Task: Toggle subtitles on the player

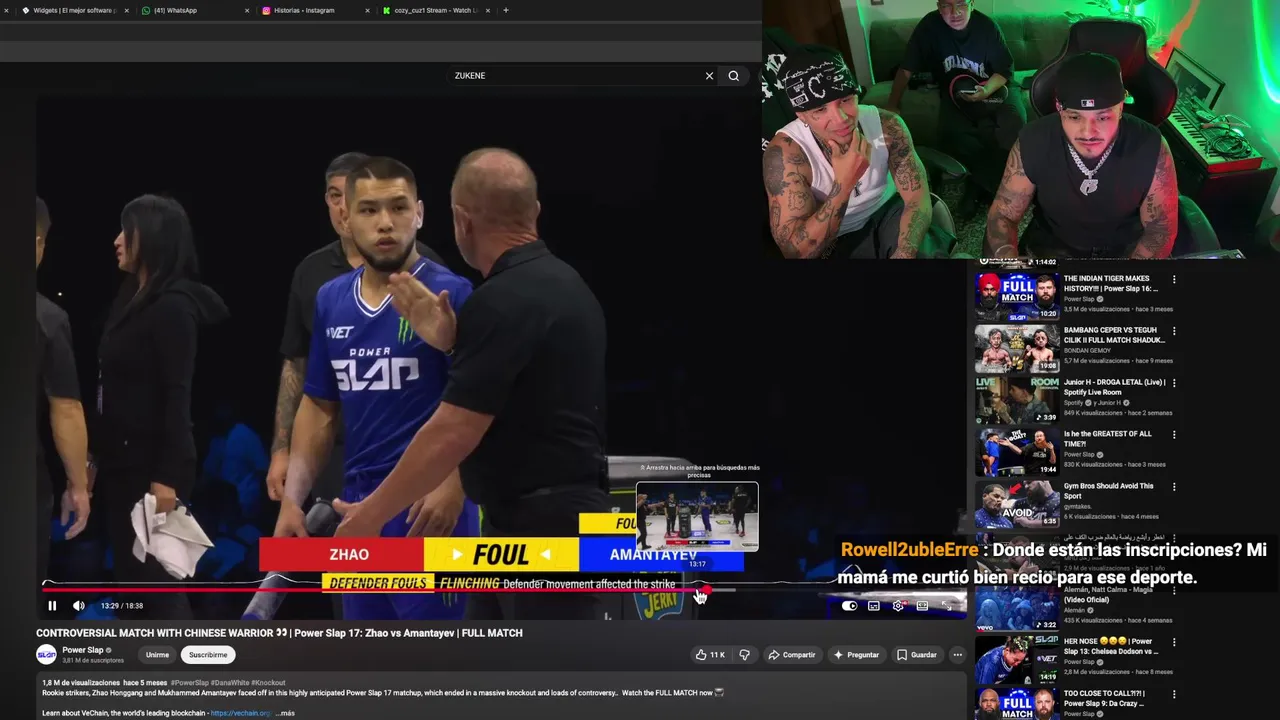Action: (x=874, y=606)
